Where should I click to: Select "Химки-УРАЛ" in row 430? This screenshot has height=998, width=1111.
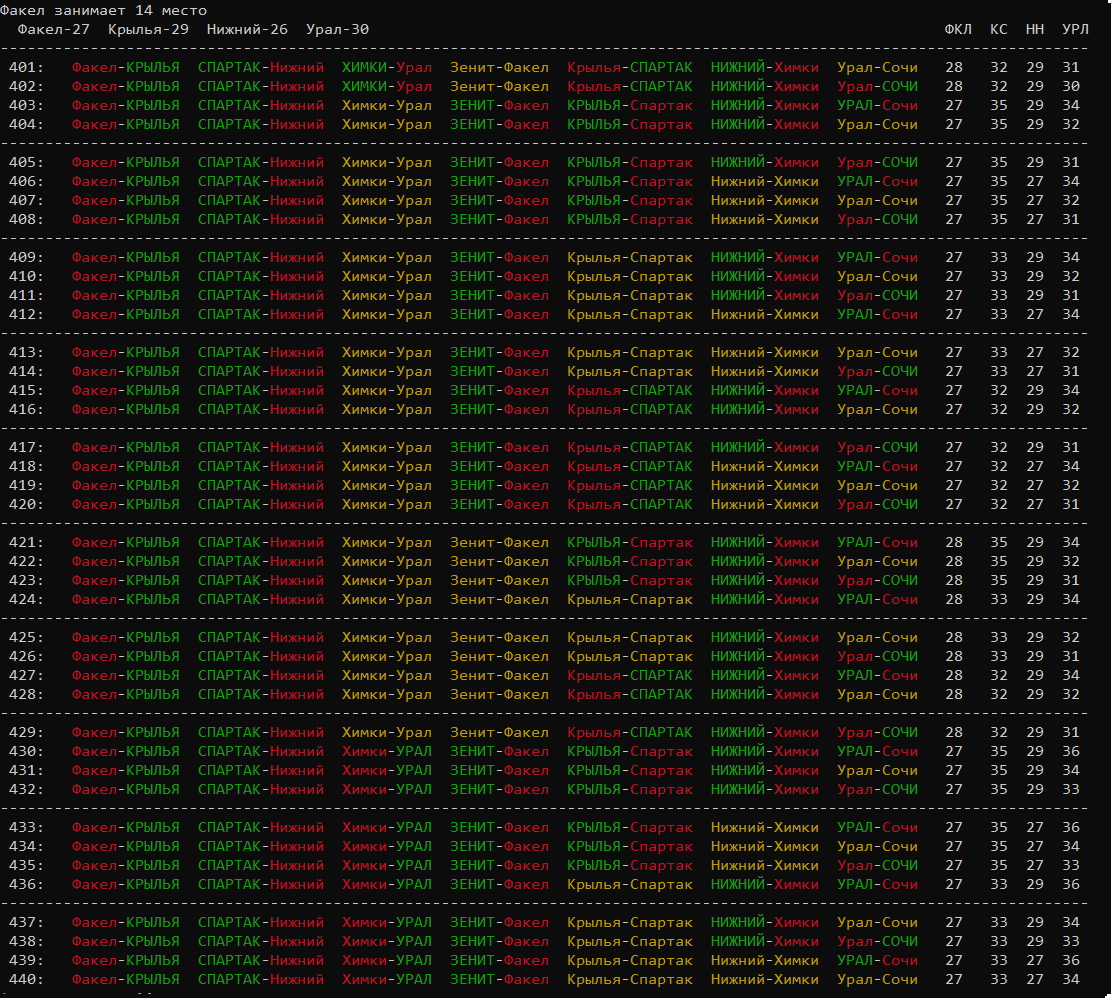[387, 752]
